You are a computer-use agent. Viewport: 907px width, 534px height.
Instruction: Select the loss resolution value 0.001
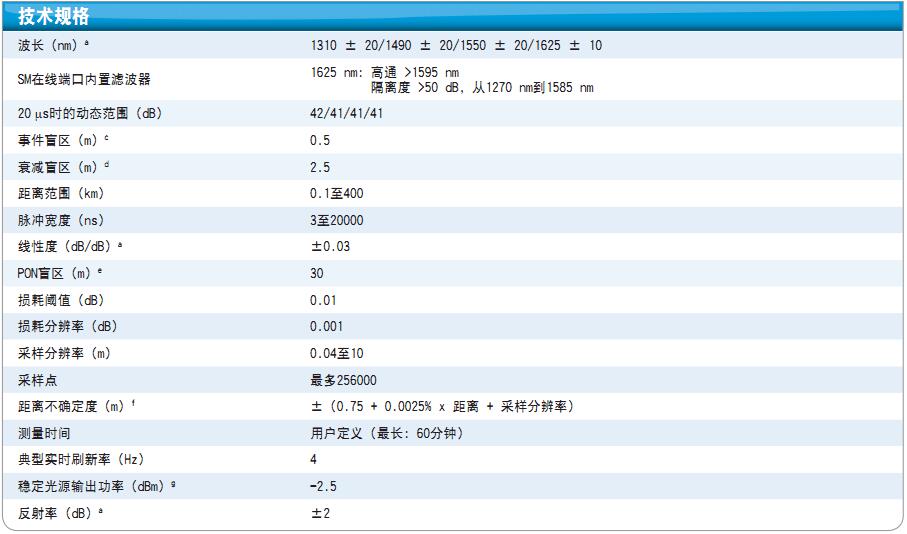[326, 326]
